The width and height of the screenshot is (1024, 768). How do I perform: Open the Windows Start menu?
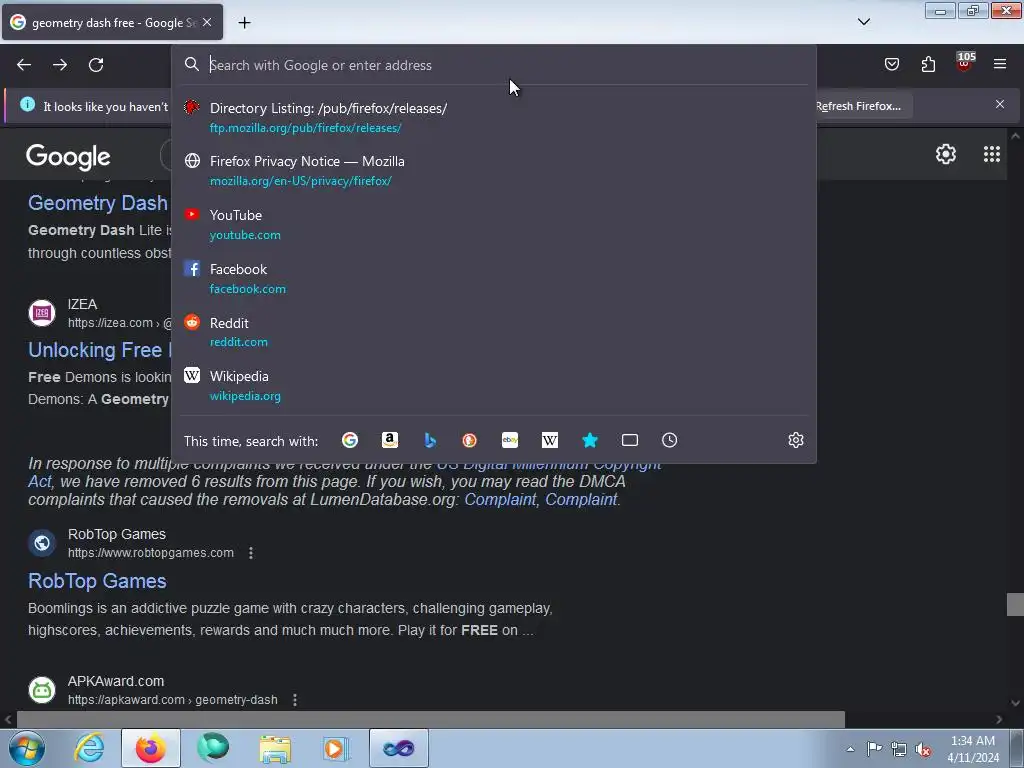point(27,748)
